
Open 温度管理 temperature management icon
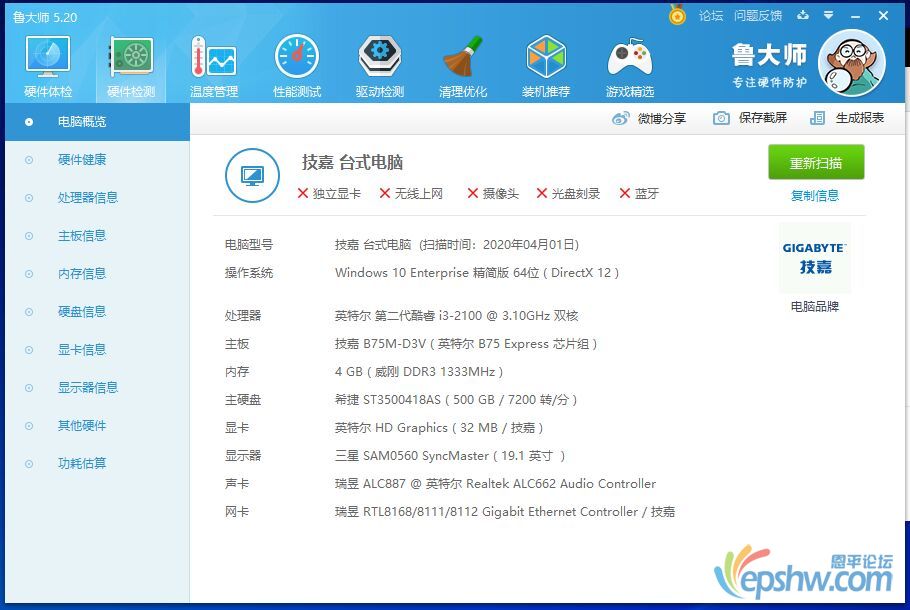[214, 56]
